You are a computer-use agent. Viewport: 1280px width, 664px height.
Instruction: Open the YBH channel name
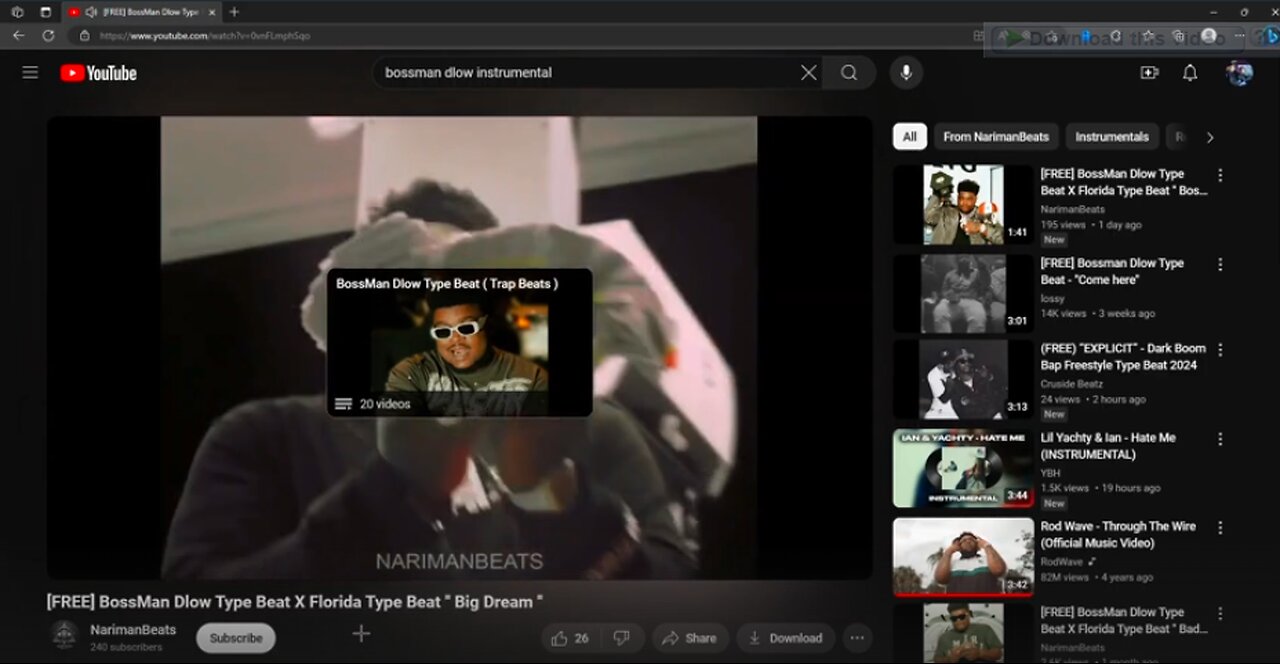(1050, 473)
